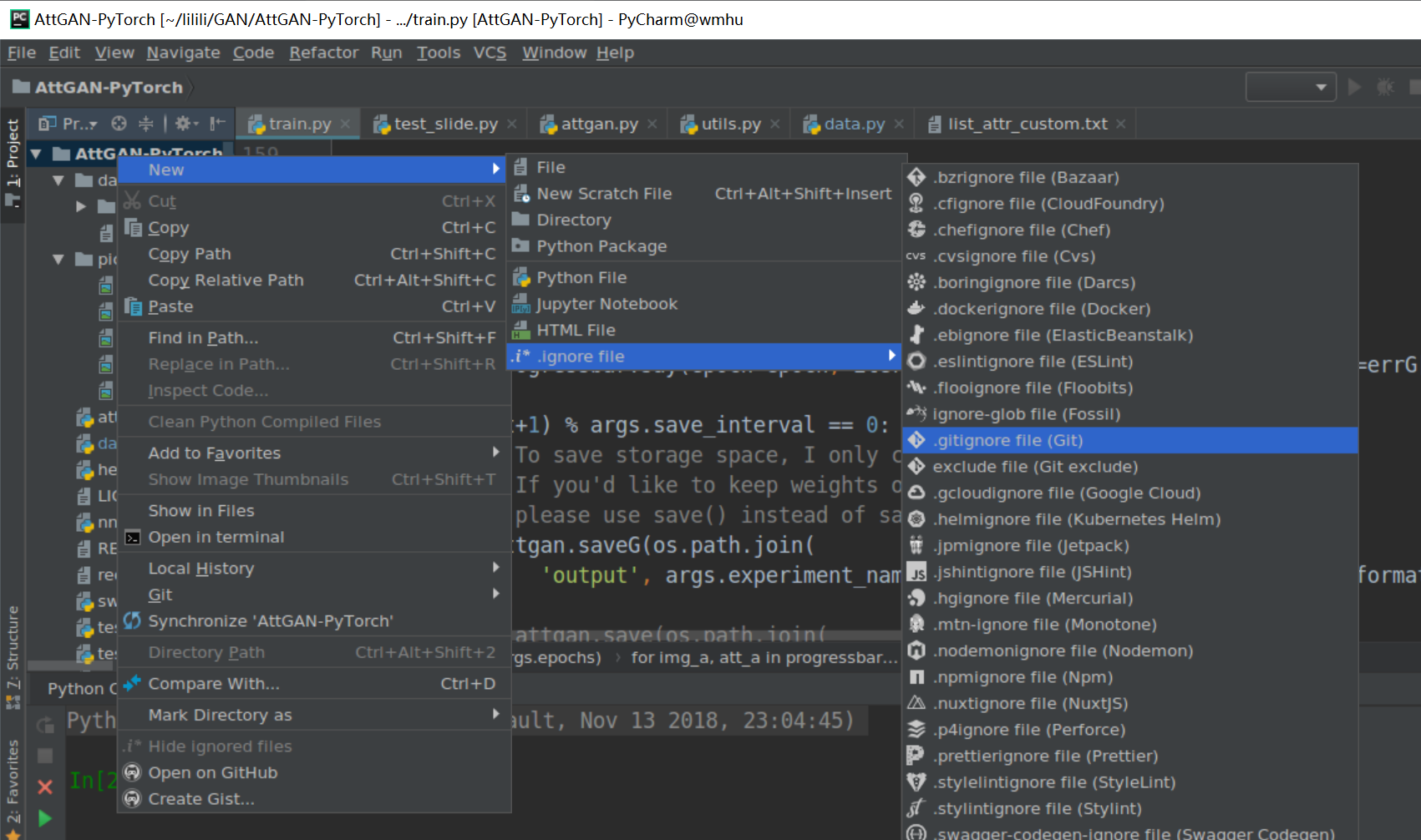Click the Stylint ignore icon

coord(916,808)
